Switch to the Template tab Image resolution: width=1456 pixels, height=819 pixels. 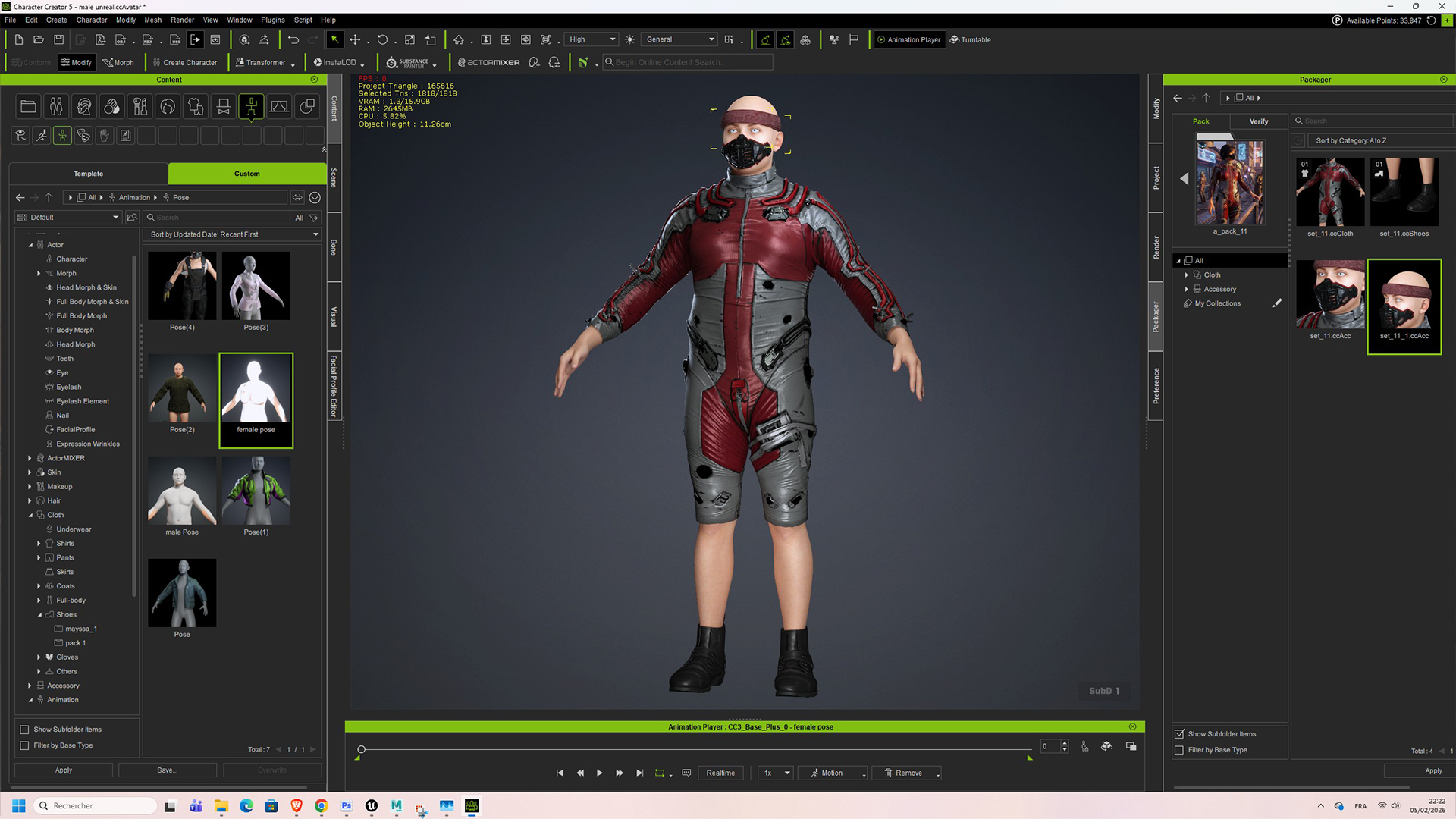coord(88,174)
